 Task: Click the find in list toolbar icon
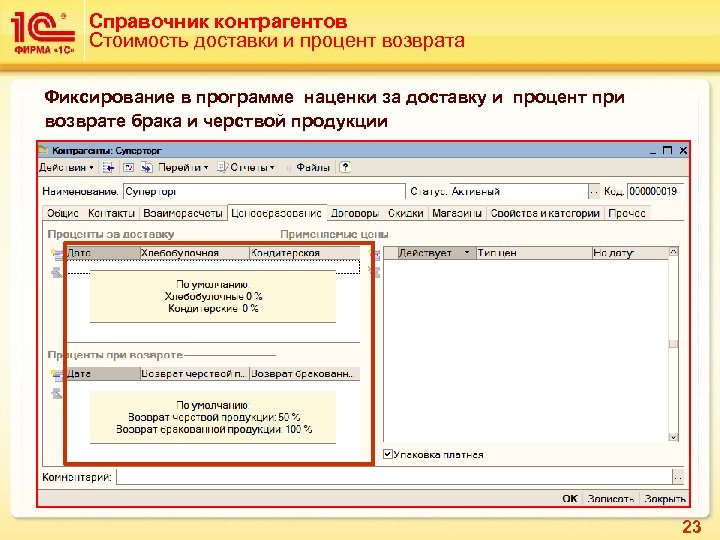(x=108, y=168)
